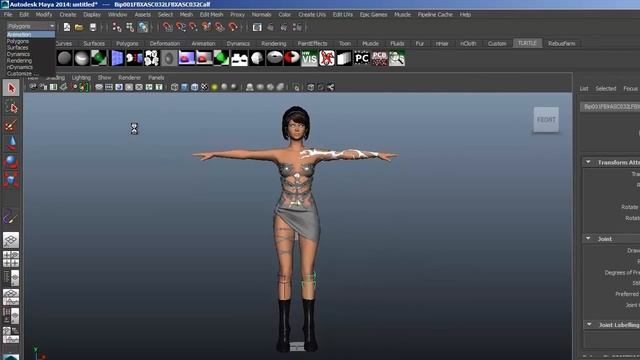Toggle smooth shade all display
Image resolution: width=640 pixels, height=360 pixels.
point(184,87)
